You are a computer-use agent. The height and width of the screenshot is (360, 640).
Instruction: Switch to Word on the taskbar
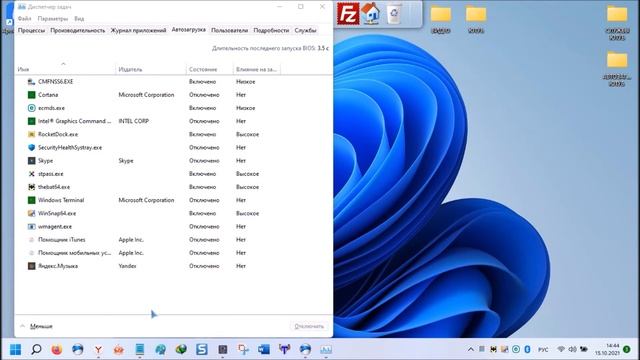[264, 349]
